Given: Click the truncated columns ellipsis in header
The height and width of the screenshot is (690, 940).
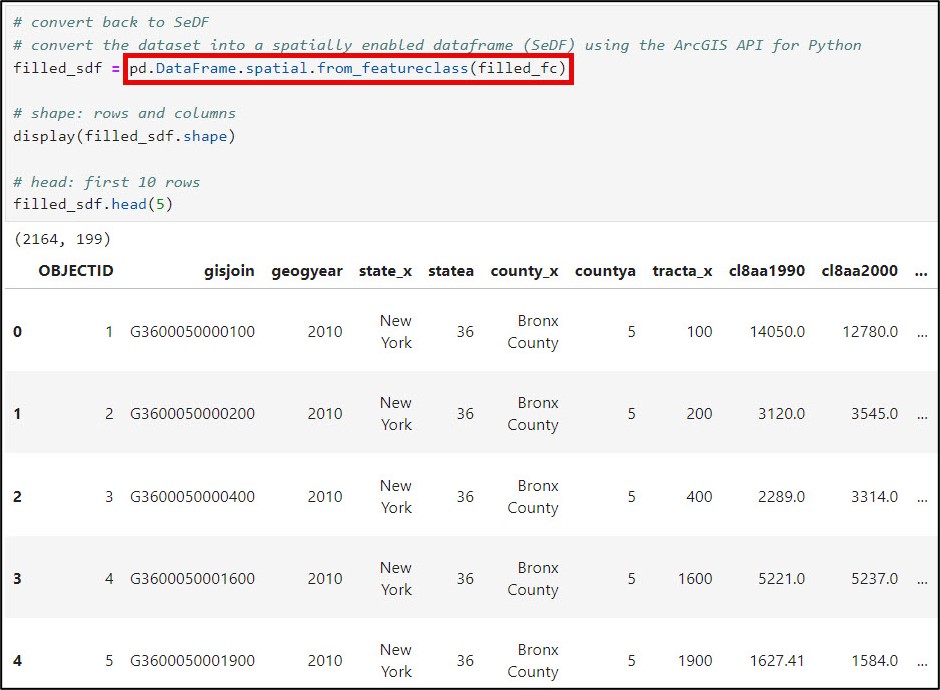Looking at the screenshot, I should pyautogui.click(x=921, y=273).
